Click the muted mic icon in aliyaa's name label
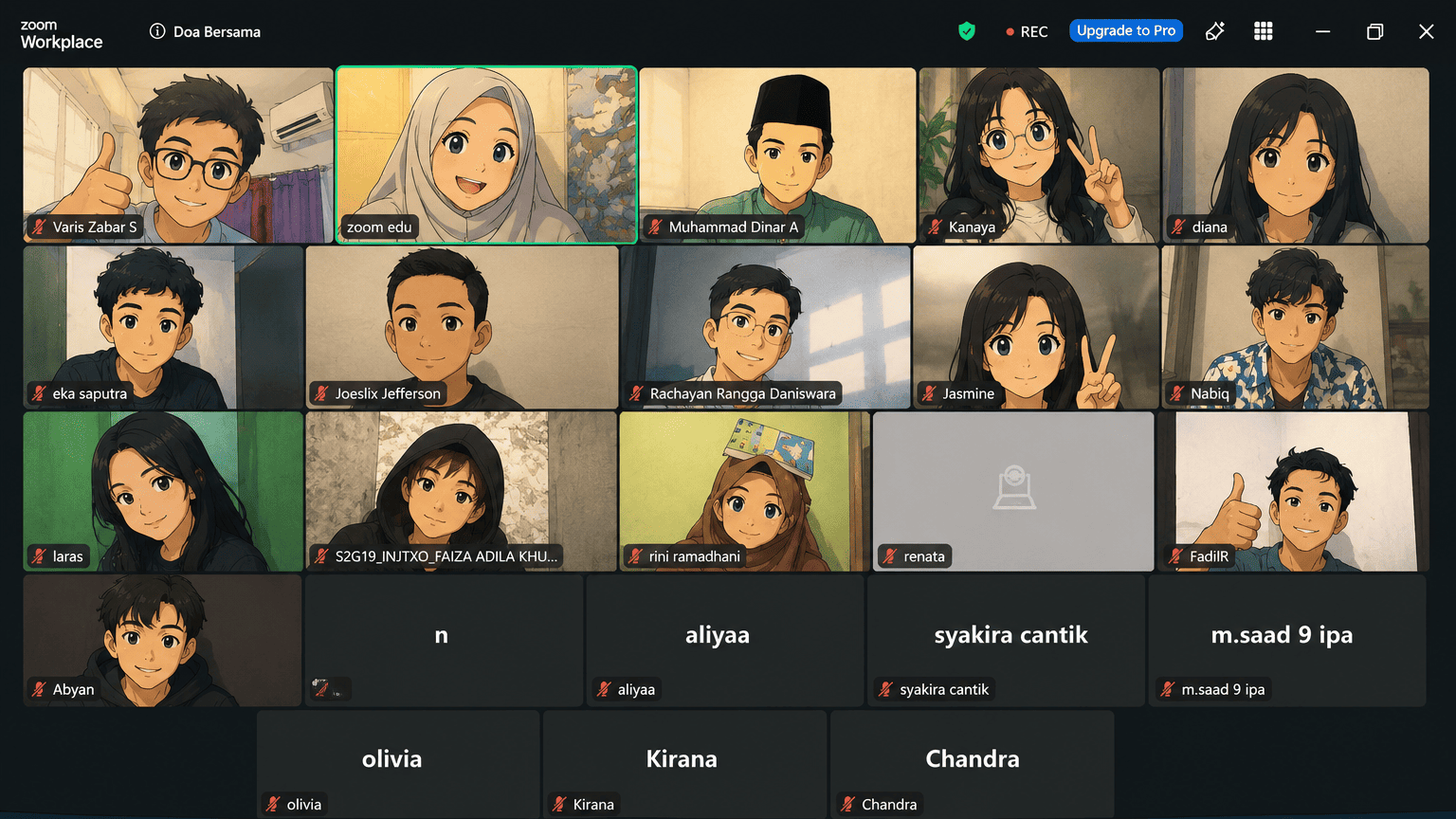This screenshot has height=819, width=1456. tap(604, 690)
